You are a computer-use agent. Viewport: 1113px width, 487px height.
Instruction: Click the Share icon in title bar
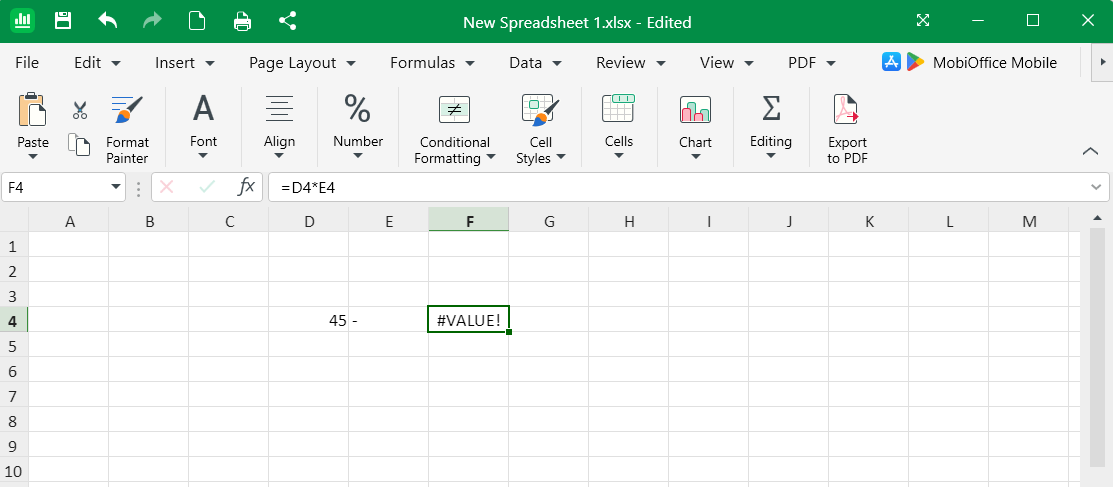[288, 21]
